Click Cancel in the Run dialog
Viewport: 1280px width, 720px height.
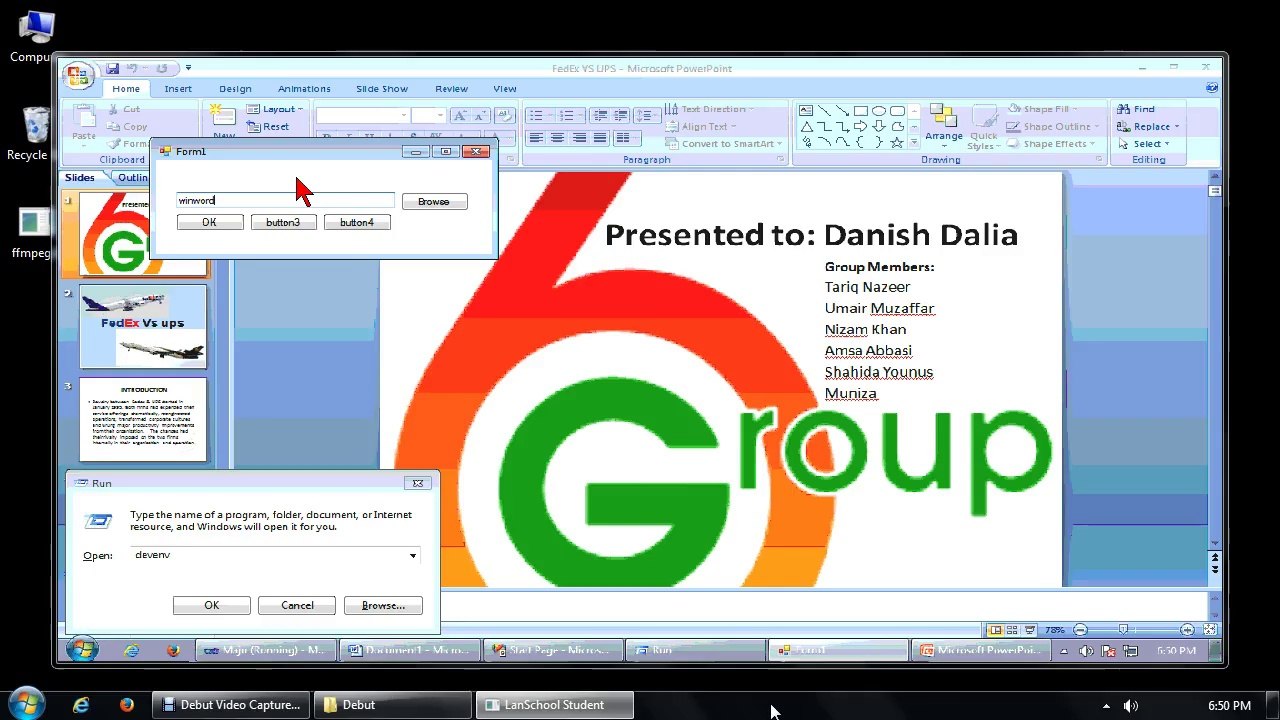click(x=297, y=605)
